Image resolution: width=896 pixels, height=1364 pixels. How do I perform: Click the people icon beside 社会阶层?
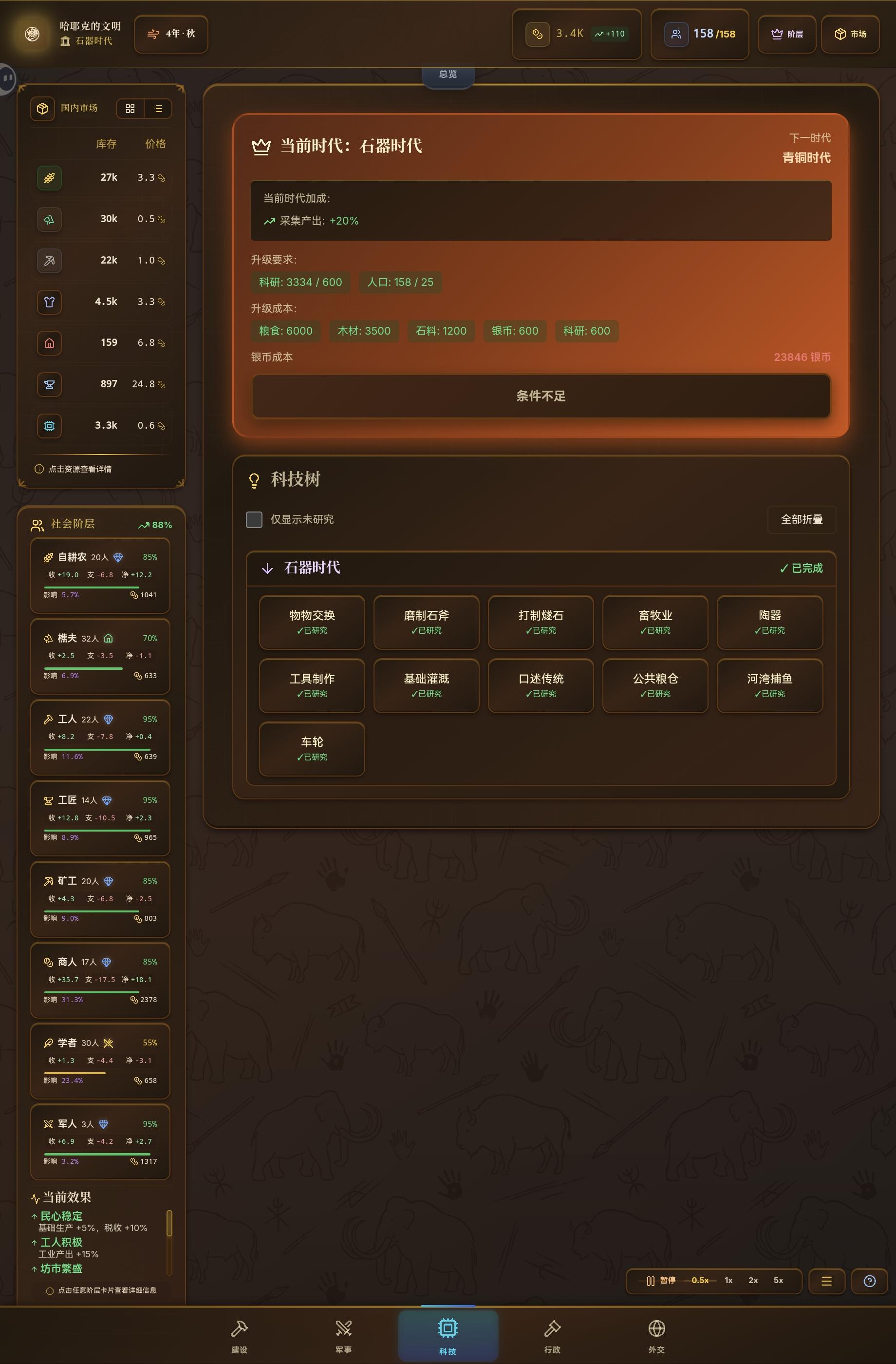coord(37,525)
